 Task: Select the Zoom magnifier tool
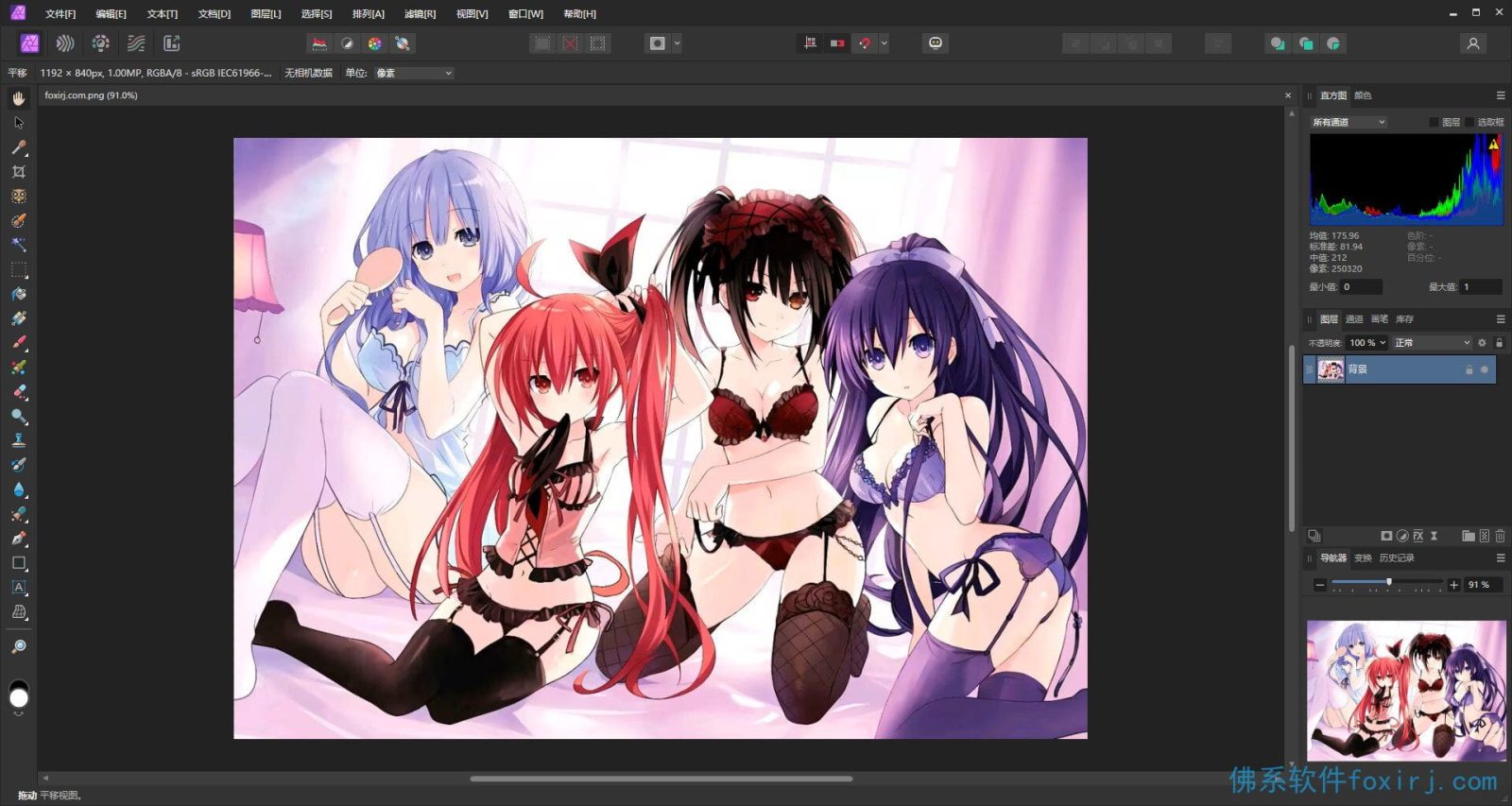tap(19, 647)
